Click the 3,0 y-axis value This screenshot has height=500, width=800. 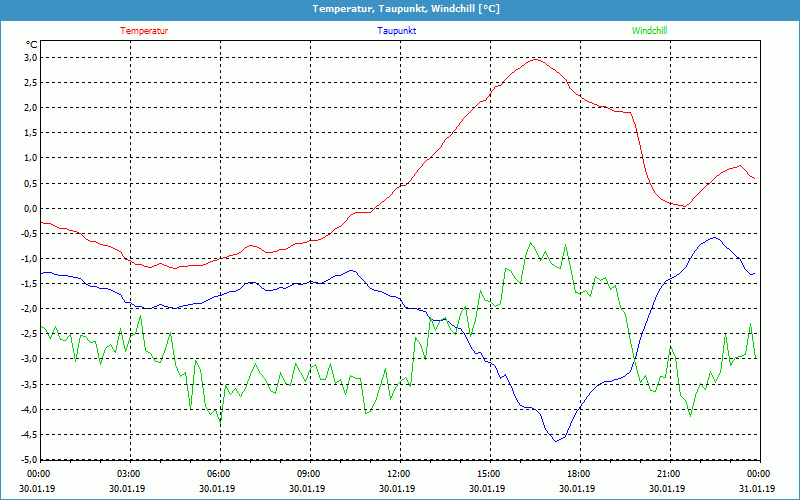(x=31, y=58)
